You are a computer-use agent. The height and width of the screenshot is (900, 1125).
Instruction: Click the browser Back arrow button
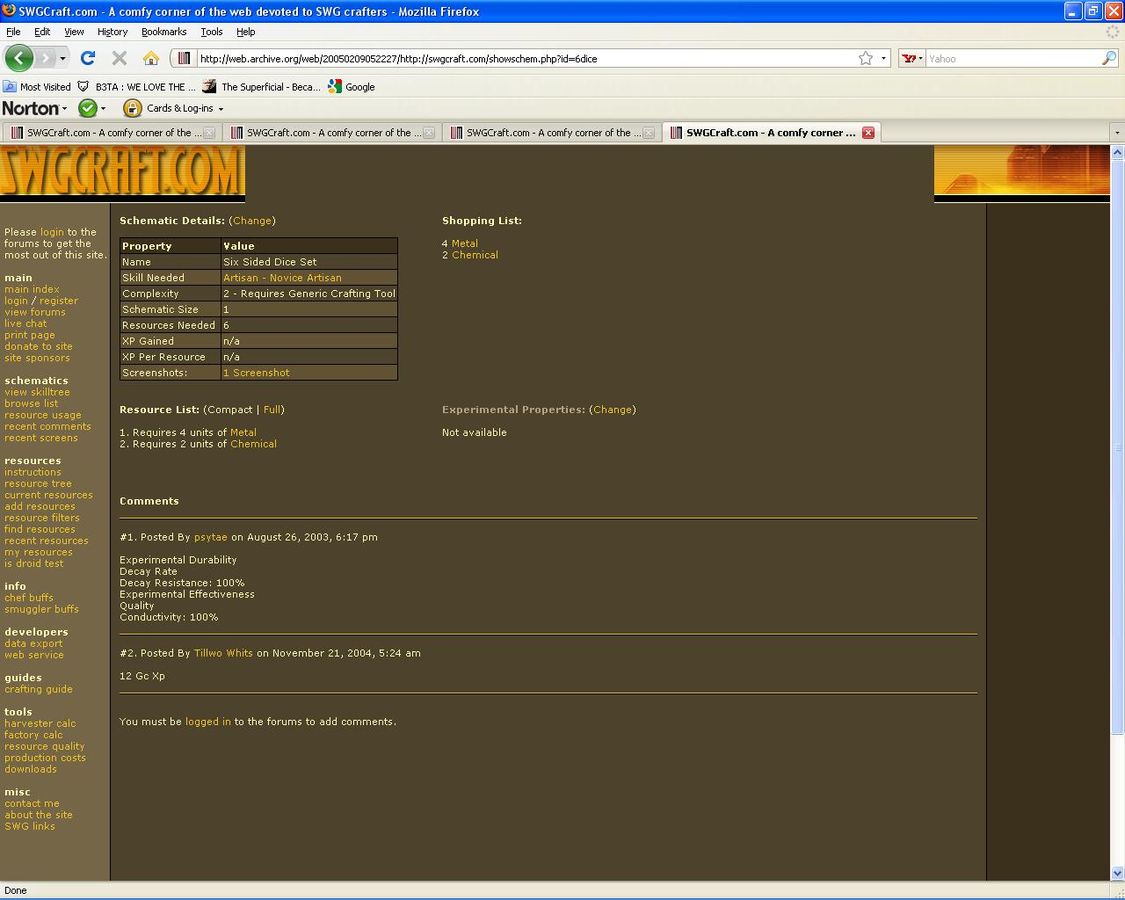click(x=19, y=58)
